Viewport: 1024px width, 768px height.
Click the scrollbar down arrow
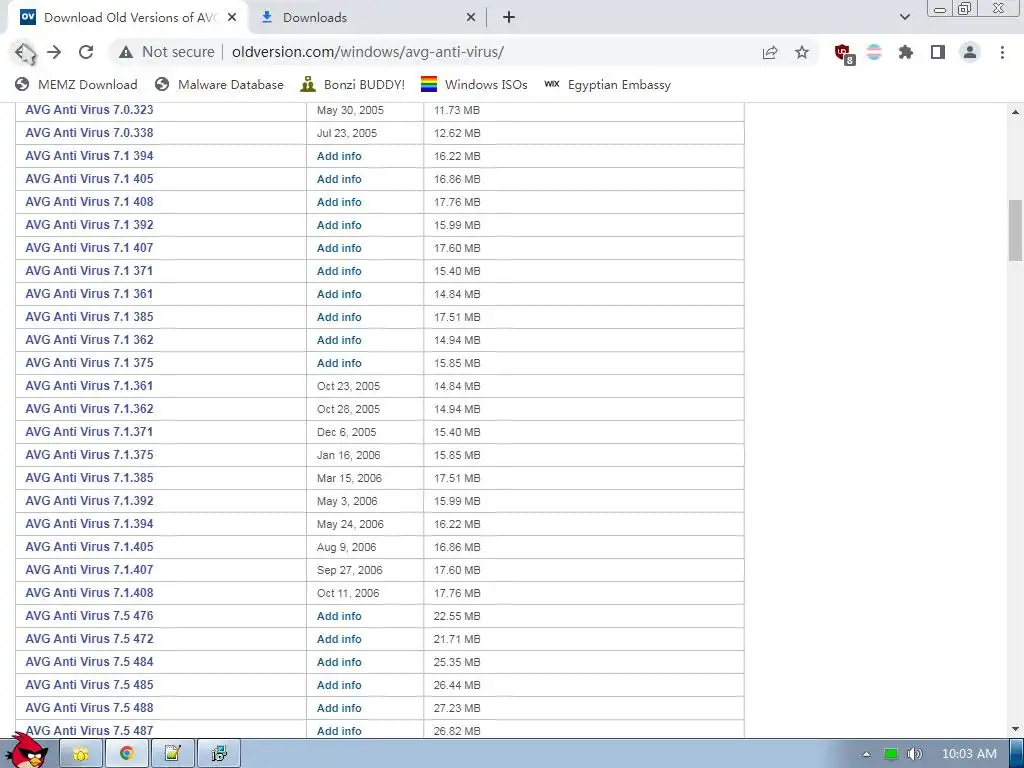1015,729
